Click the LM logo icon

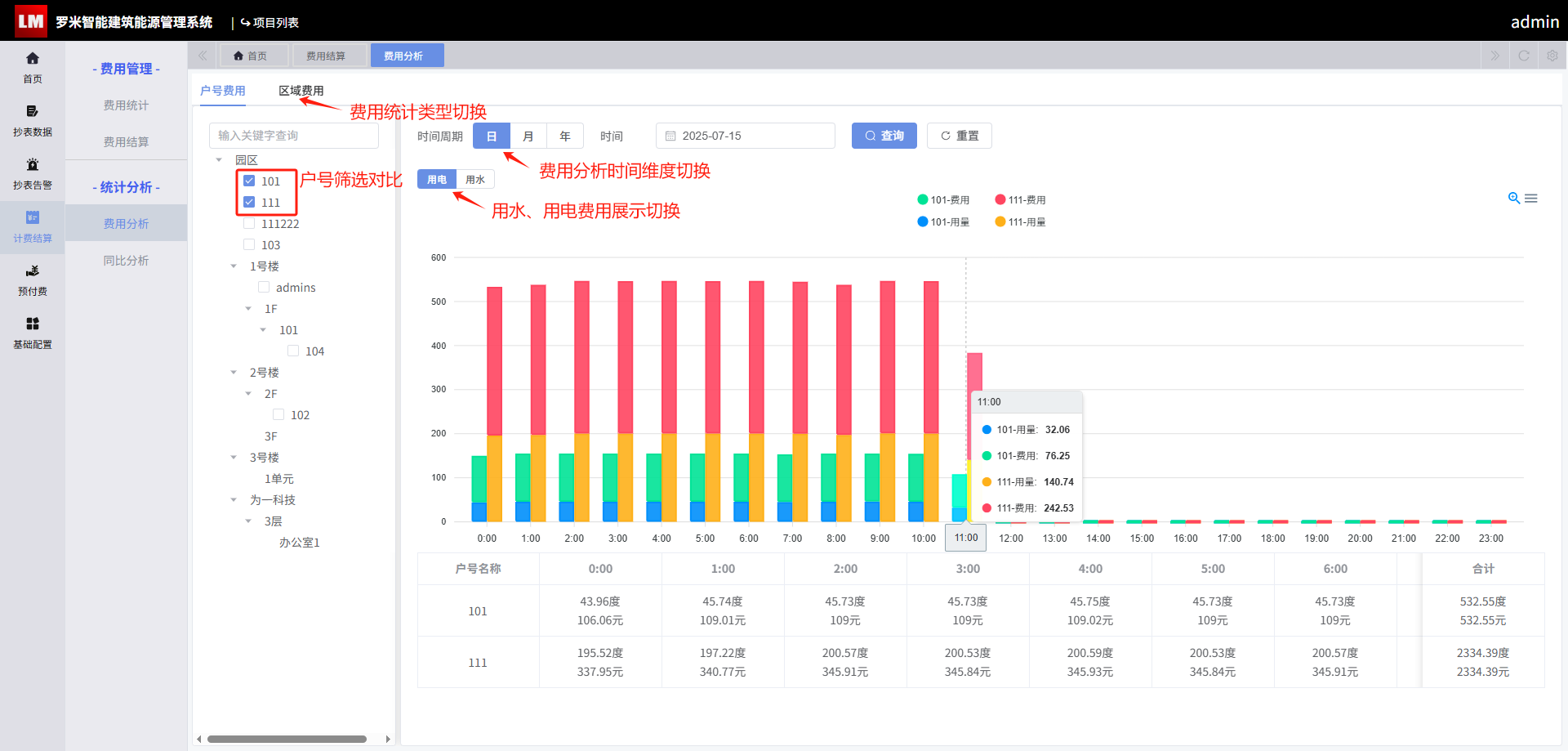(x=31, y=21)
